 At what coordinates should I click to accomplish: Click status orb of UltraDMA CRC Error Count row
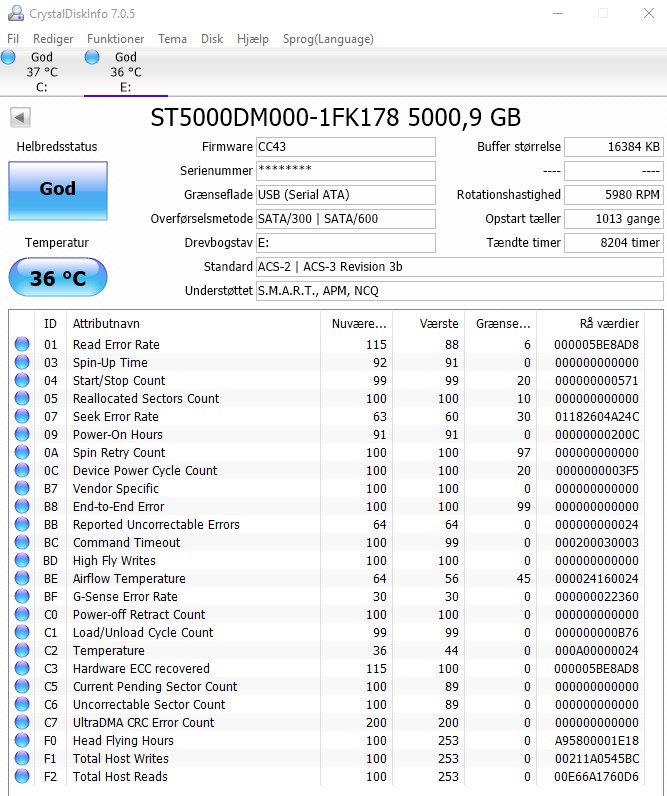pyautogui.click(x=22, y=722)
